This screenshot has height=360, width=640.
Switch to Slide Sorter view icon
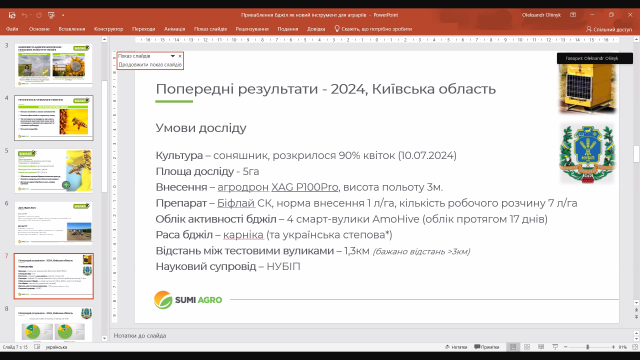point(527,347)
